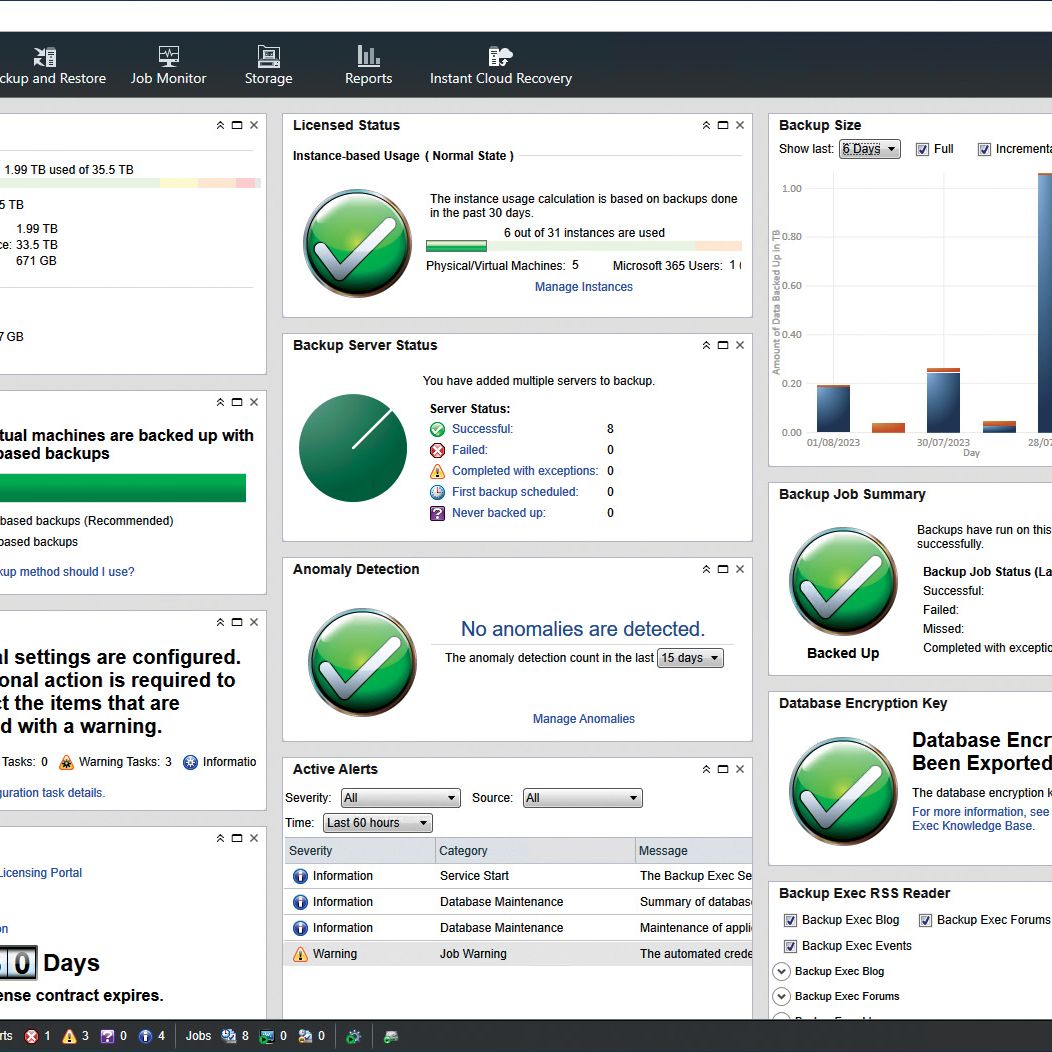
Task: Click the Database Encryption Key checkmark icon
Action: point(843,791)
